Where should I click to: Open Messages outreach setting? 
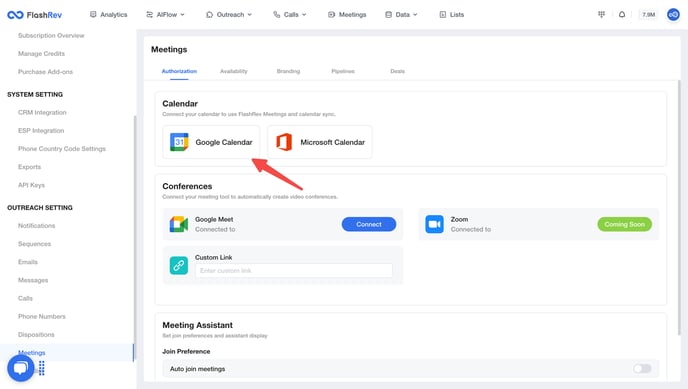(33, 280)
